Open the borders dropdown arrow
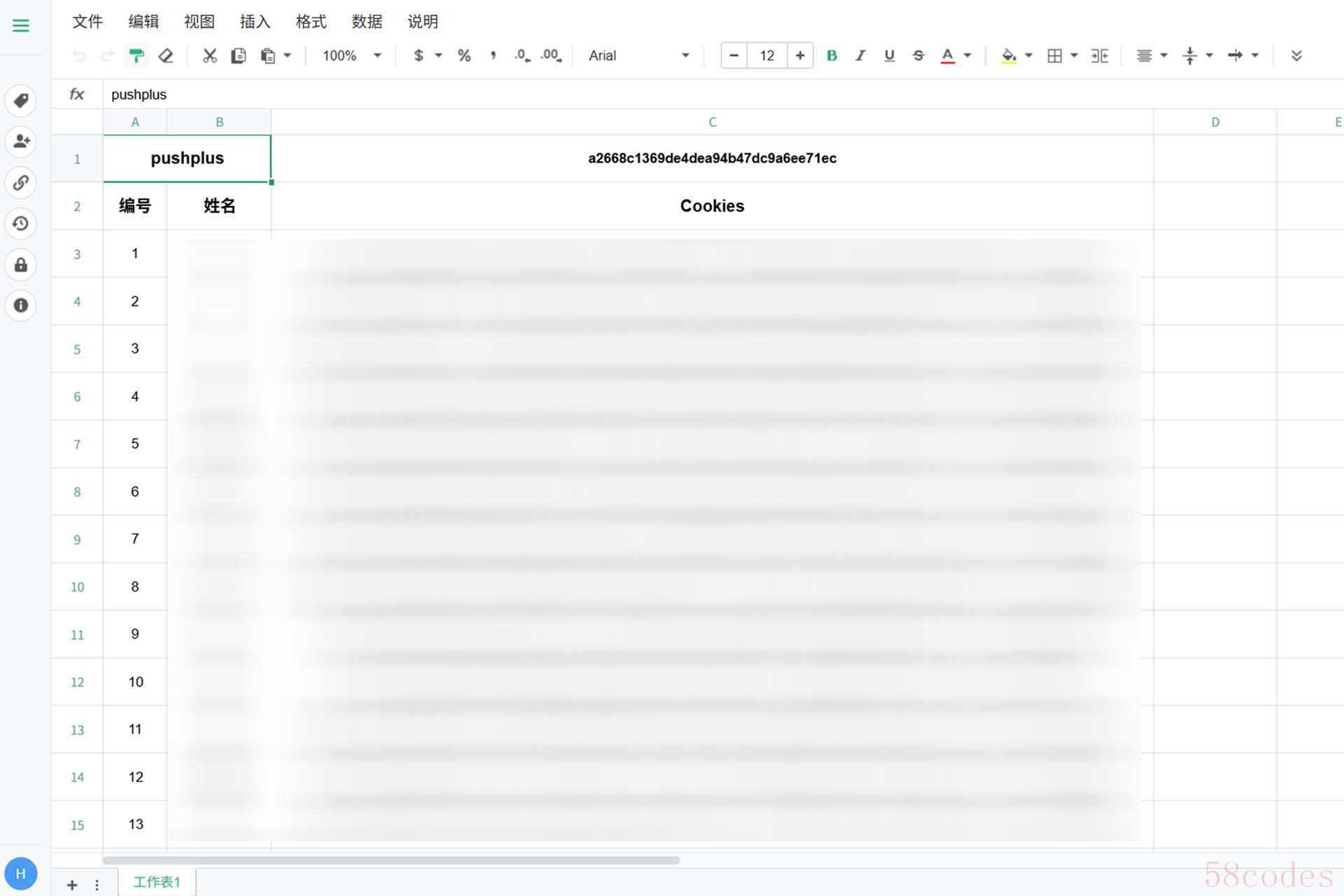The height and width of the screenshot is (896, 1344). 1074,55
